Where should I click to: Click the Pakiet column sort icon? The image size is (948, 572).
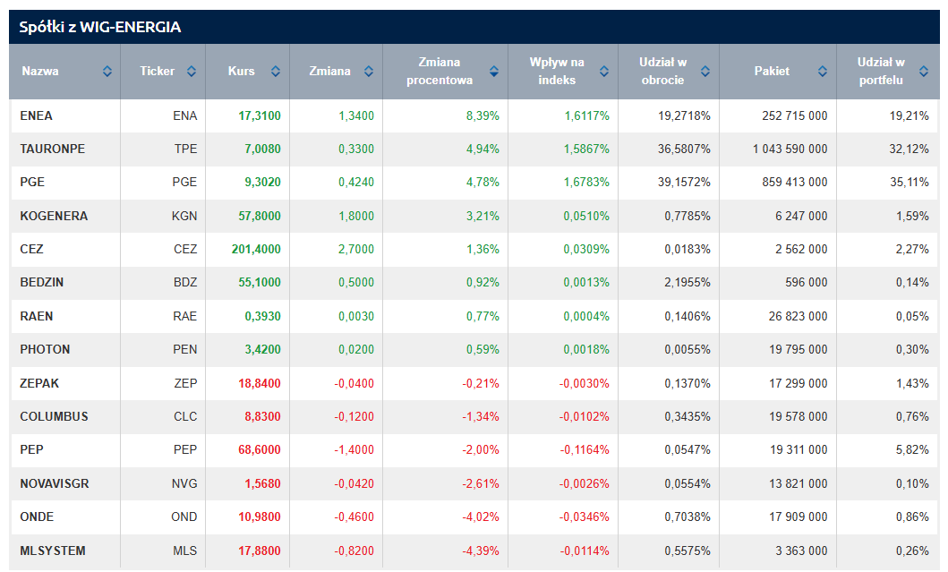click(822, 72)
